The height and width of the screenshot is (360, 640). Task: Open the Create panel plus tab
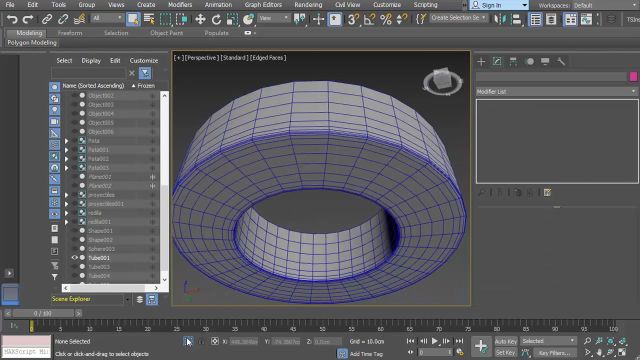481,62
